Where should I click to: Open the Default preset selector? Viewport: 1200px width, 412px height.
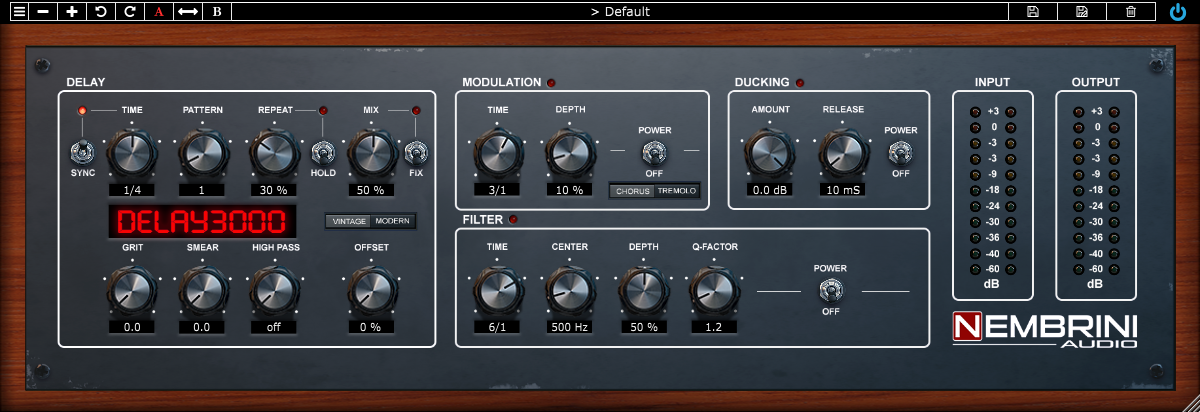click(620, 12)
